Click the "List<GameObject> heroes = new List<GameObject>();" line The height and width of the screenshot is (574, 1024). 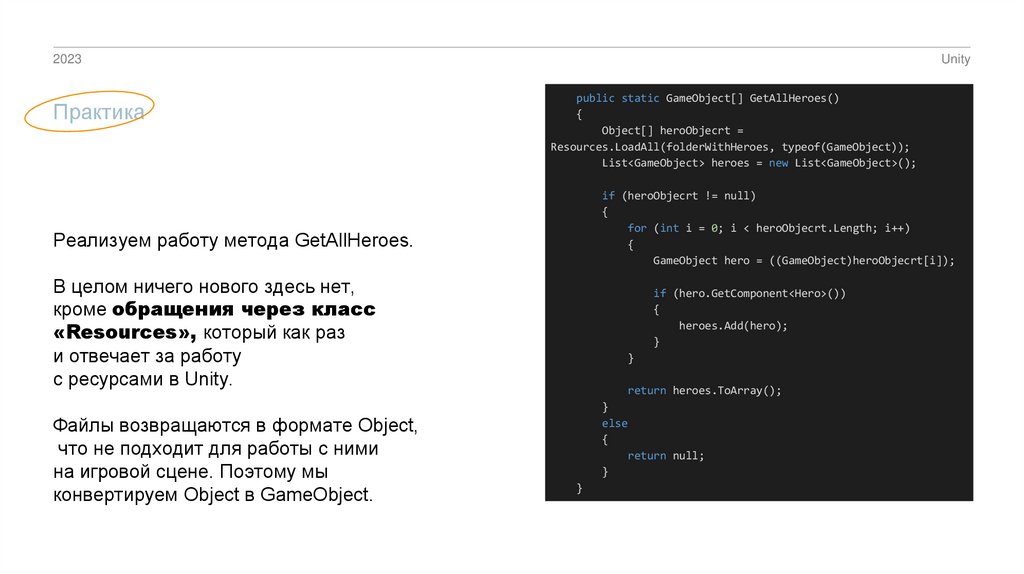(759, 163)
